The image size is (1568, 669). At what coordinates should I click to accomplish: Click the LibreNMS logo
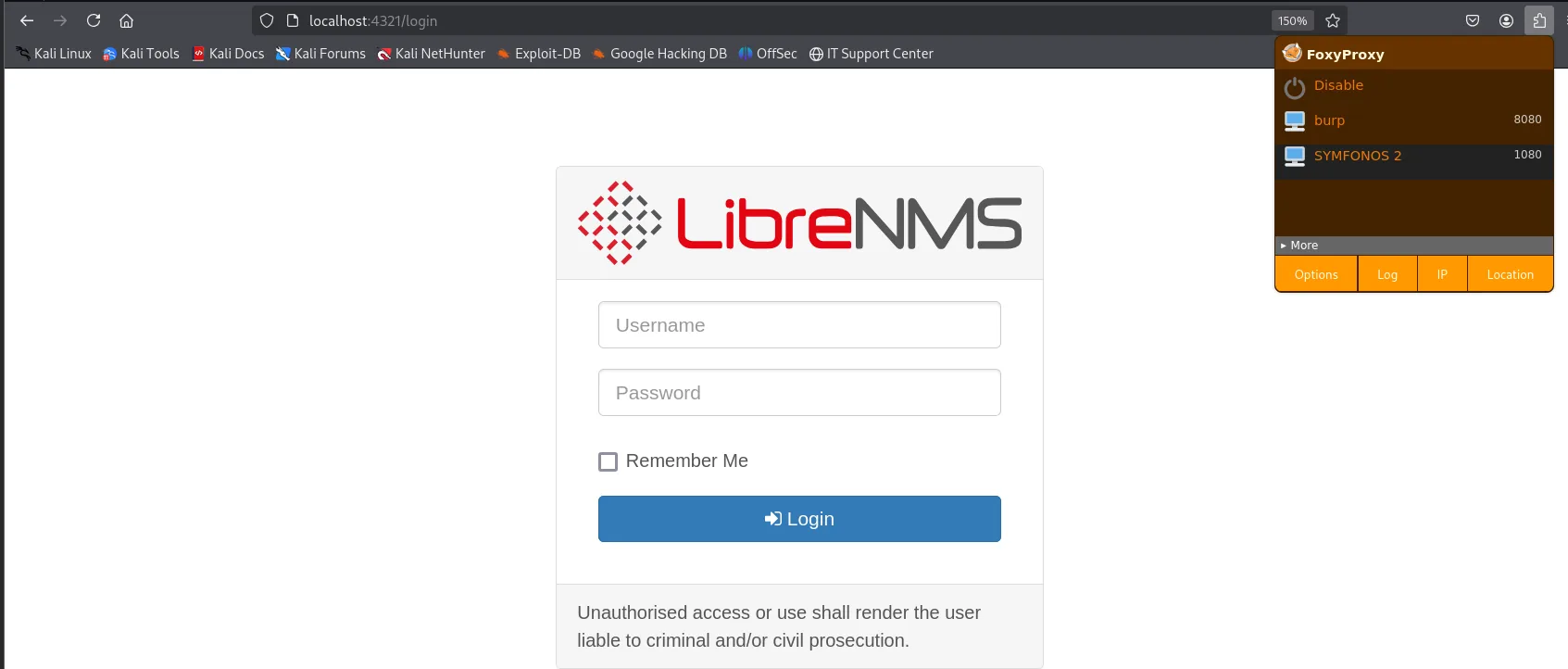(799, 223)
